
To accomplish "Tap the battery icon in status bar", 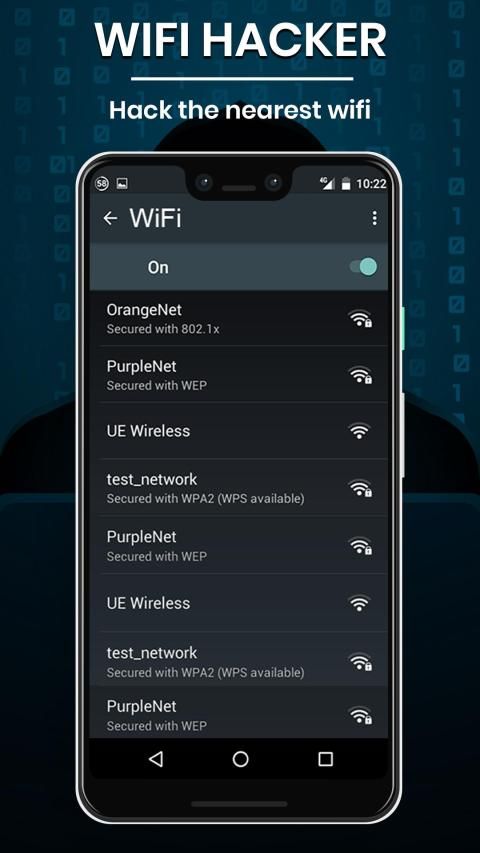I will [x=346, y=184].
